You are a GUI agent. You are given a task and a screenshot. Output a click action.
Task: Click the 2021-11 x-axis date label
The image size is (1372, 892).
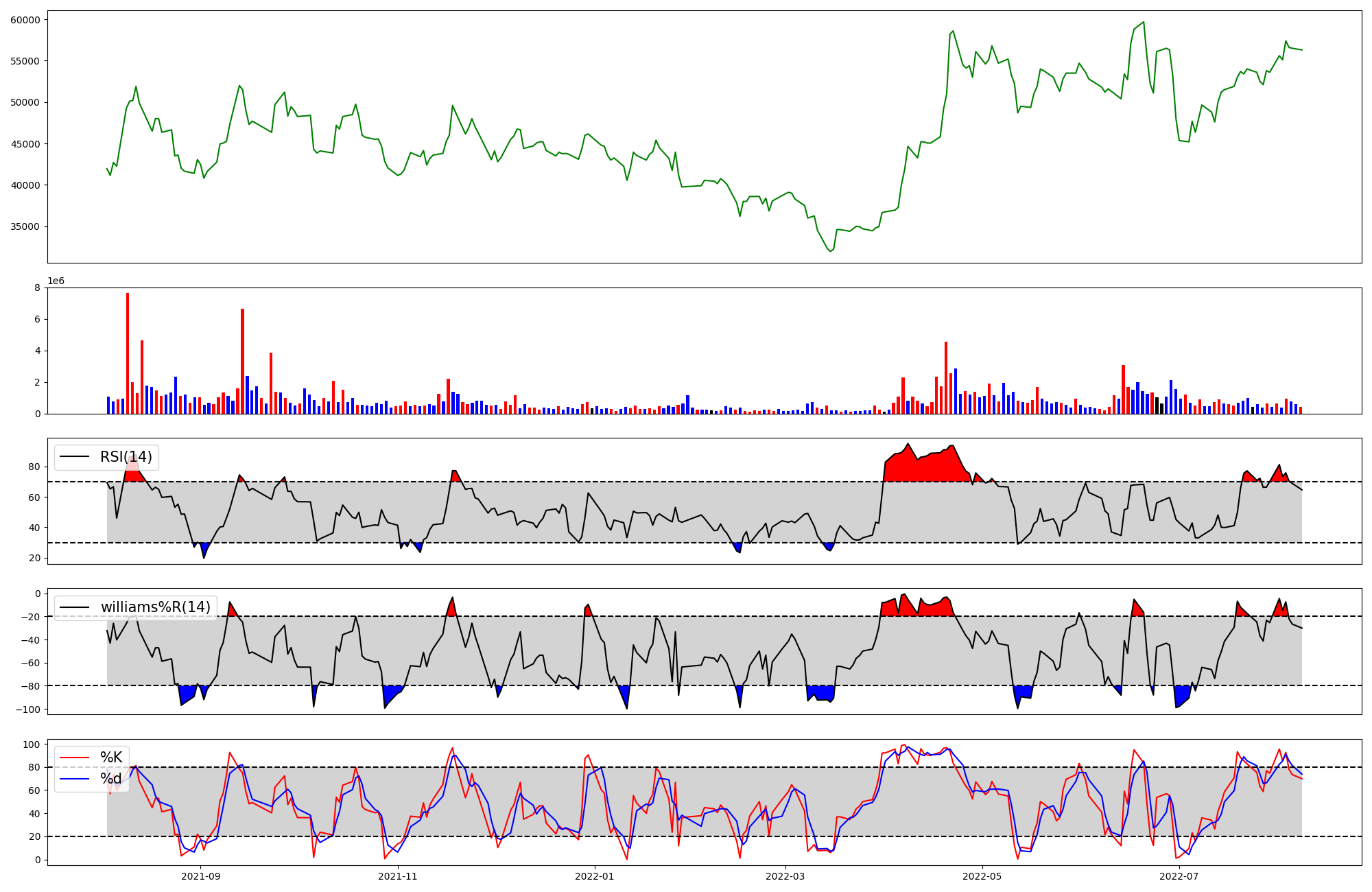click(x=398, y=876)
